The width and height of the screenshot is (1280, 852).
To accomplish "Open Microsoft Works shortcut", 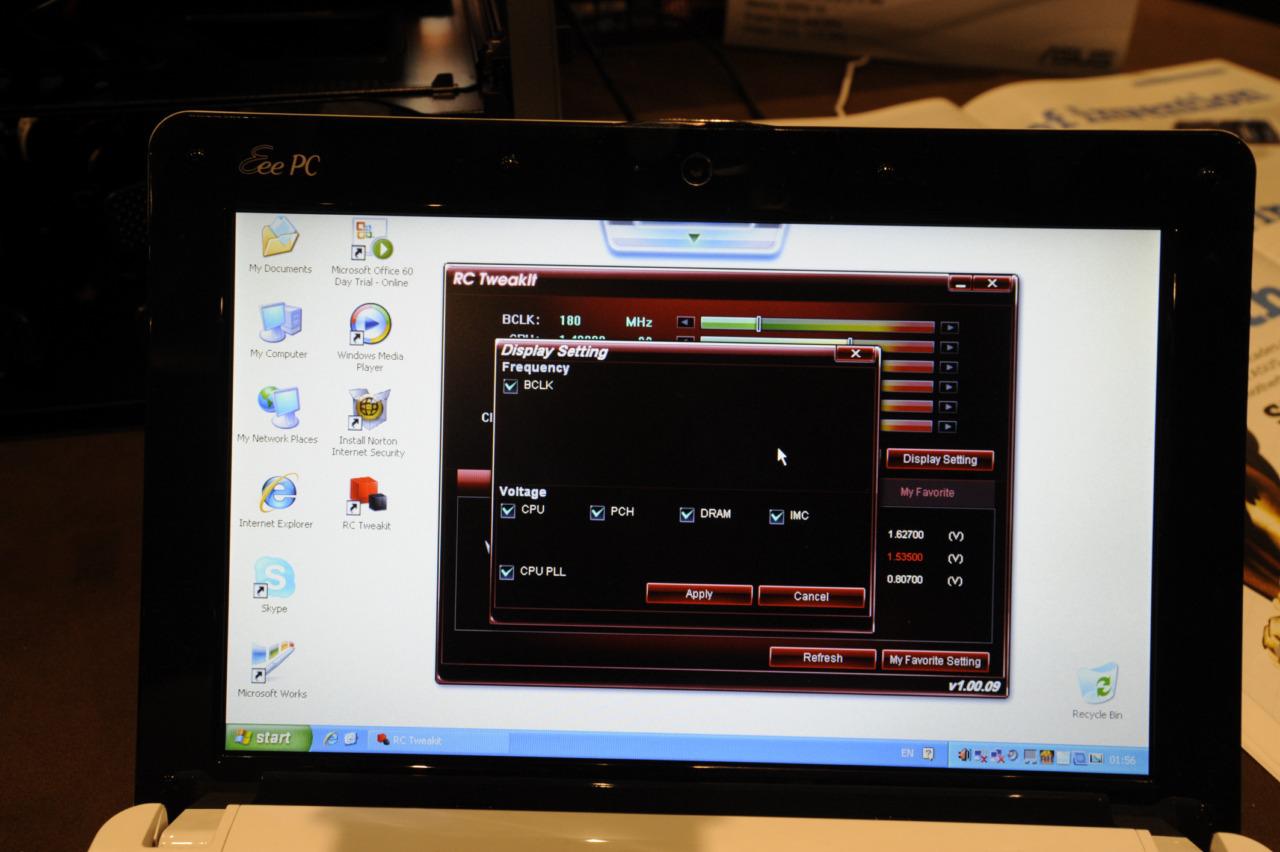I will tap(272, 669).
